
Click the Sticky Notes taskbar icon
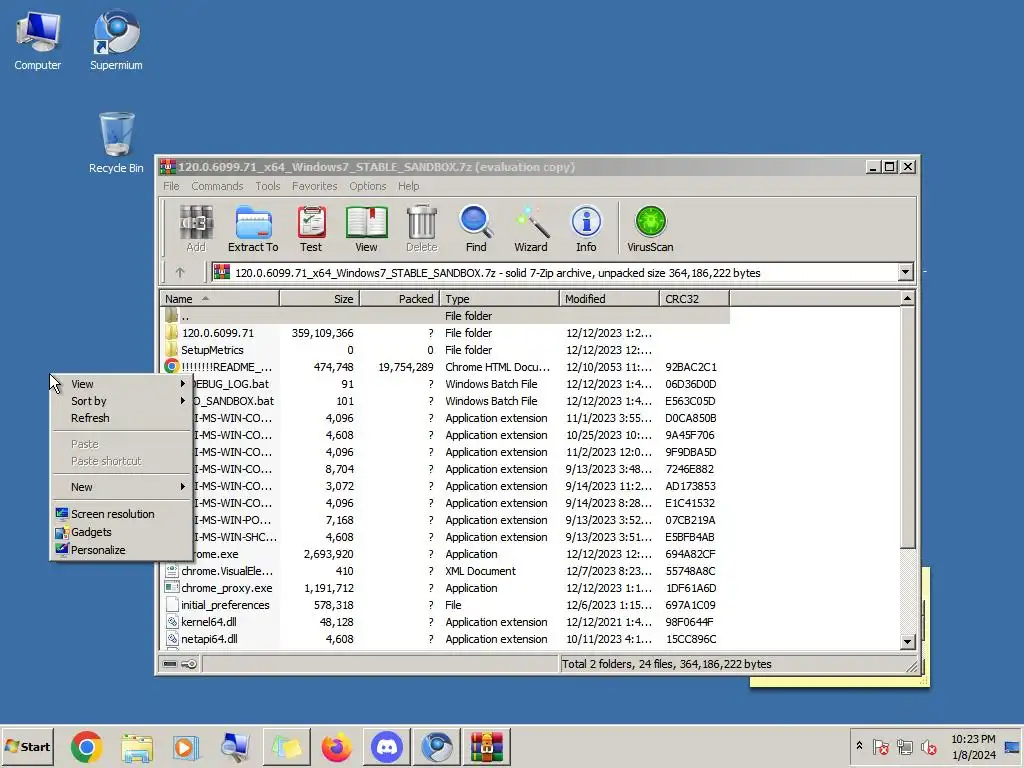(286, 747)
